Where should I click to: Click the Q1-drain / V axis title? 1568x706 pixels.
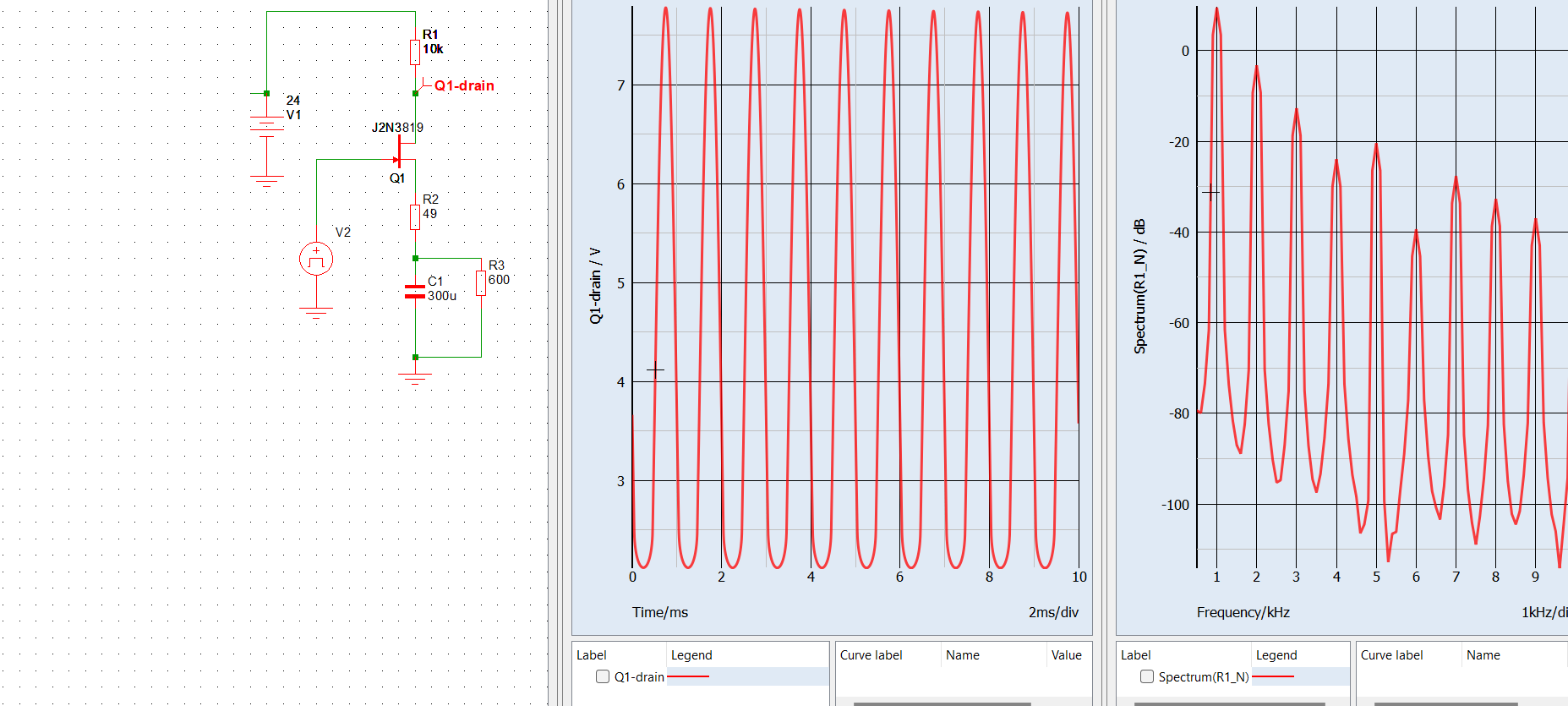pyautogui.click(x=596, y=286)
